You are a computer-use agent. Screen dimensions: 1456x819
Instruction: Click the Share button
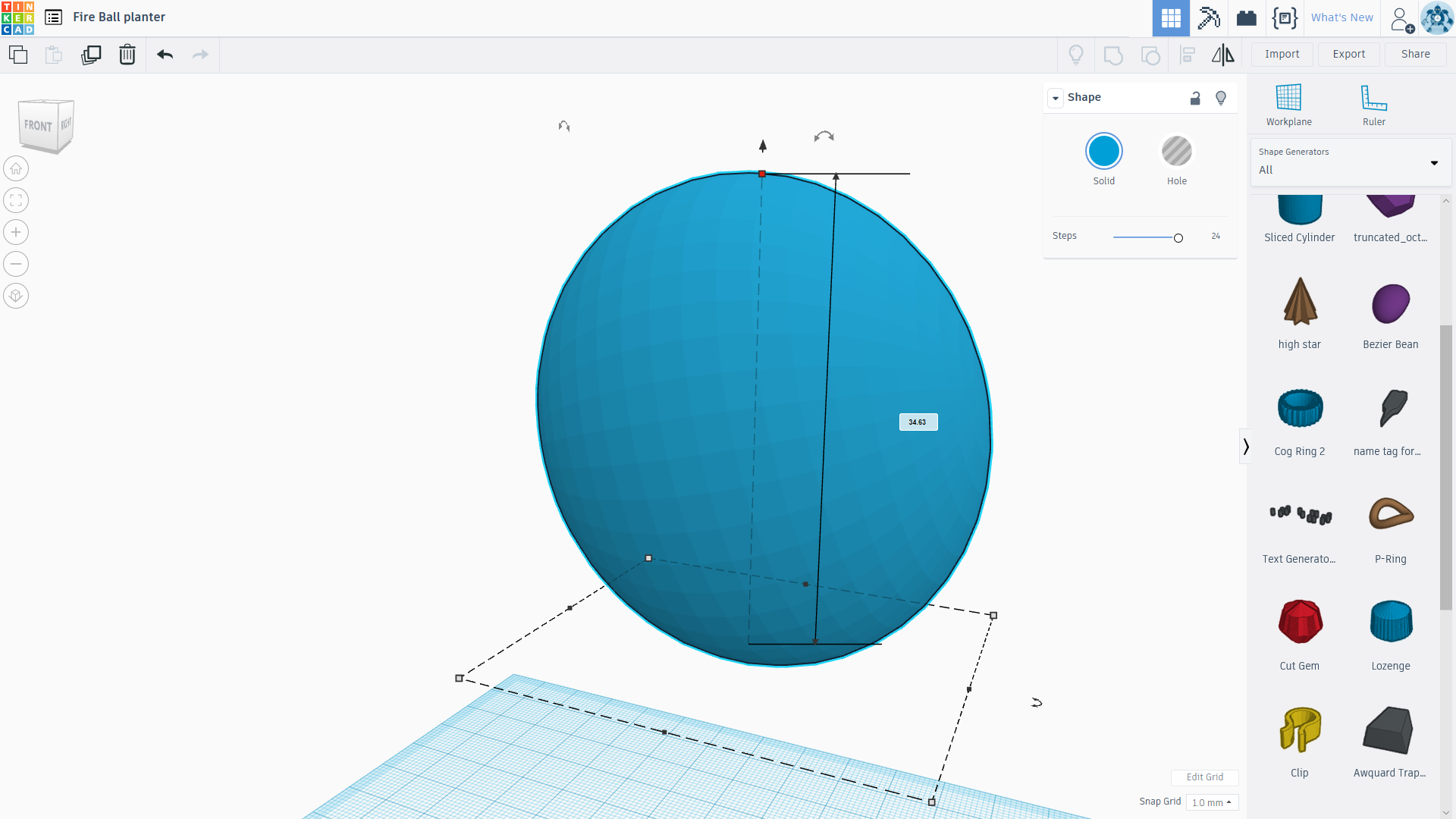coord(1415,54)
